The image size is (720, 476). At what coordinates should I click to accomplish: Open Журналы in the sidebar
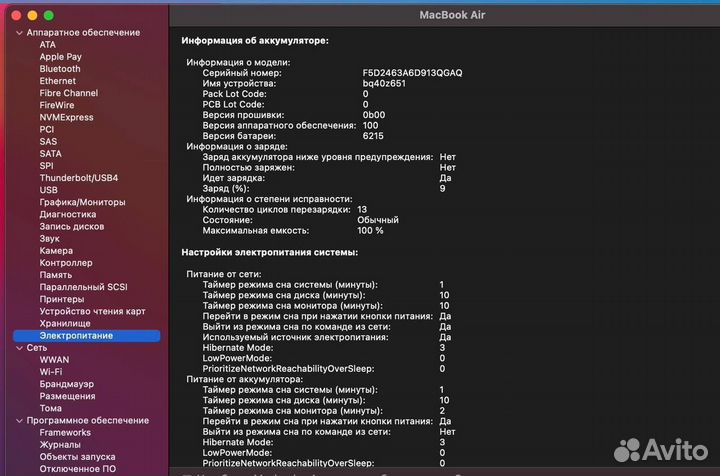(60, 445)
